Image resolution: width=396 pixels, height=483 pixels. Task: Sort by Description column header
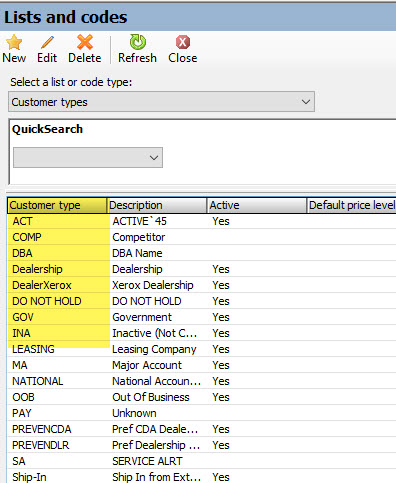(157, 205)
